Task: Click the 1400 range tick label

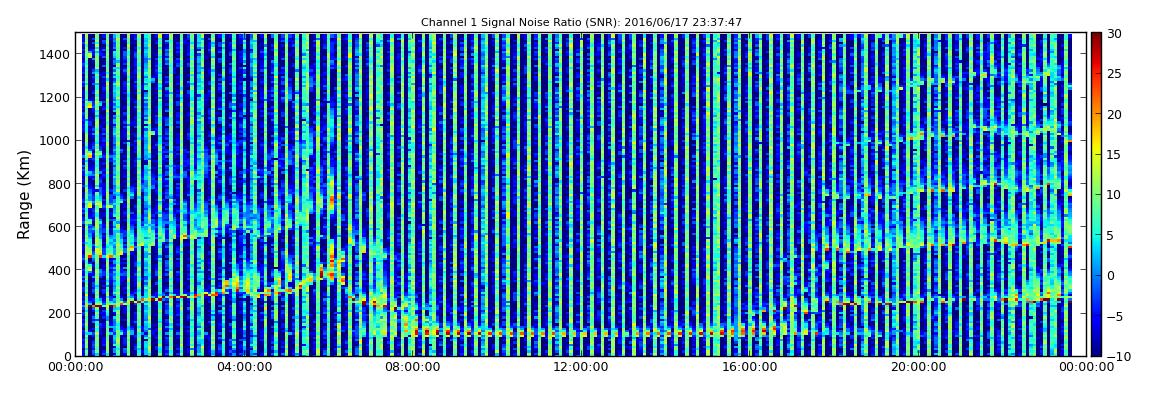Action: coord(56,54)
